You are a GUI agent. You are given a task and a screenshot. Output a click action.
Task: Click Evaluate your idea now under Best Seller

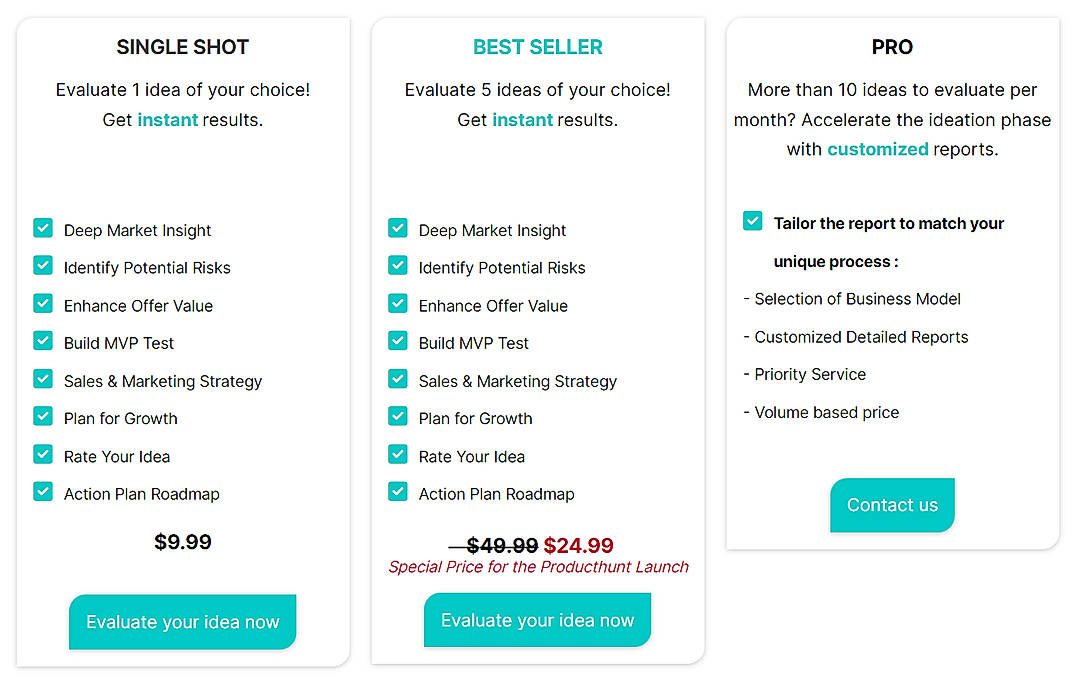(537, 620)
